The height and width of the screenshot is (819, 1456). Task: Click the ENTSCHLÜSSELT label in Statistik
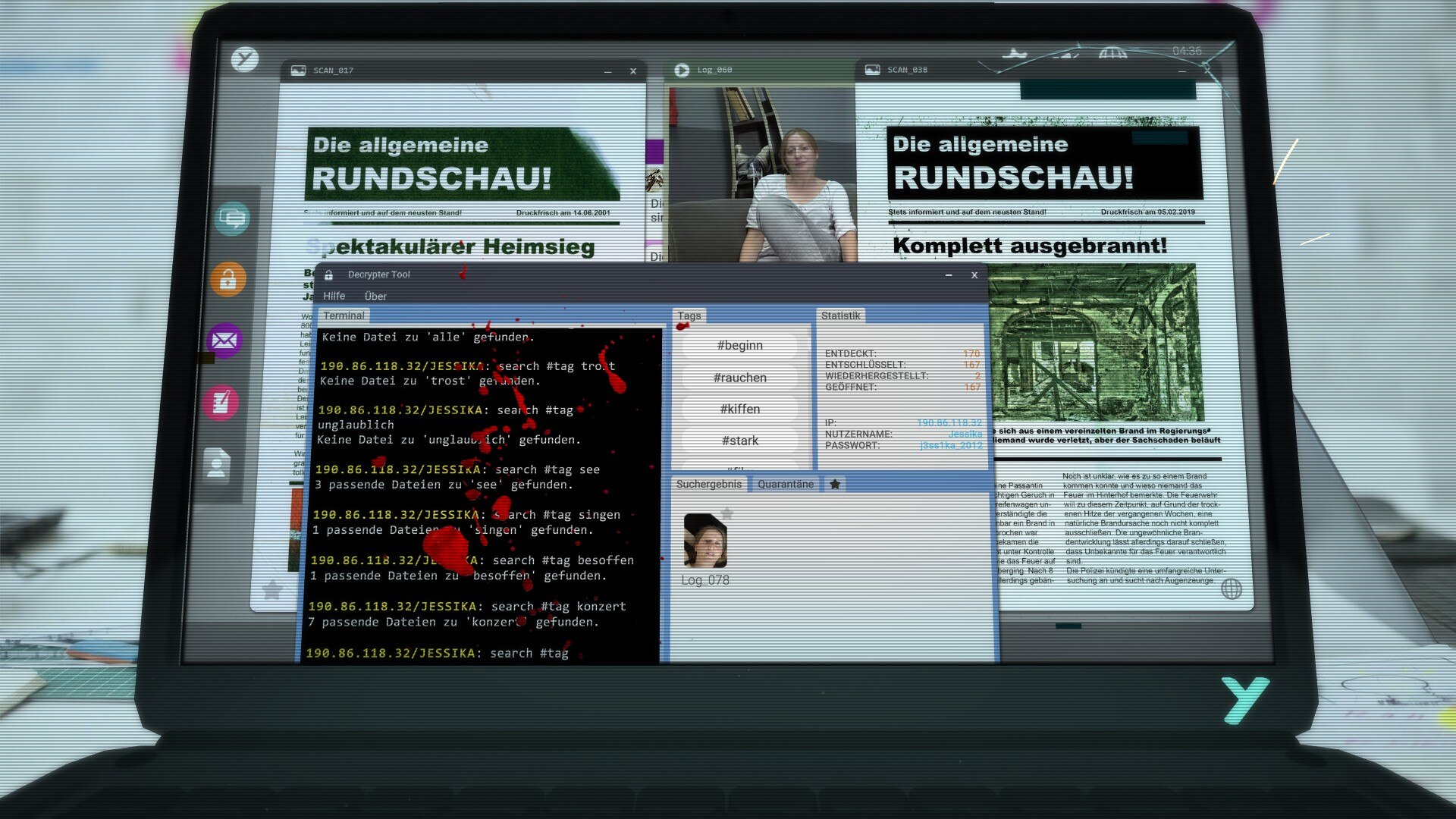tap(865, 365)
